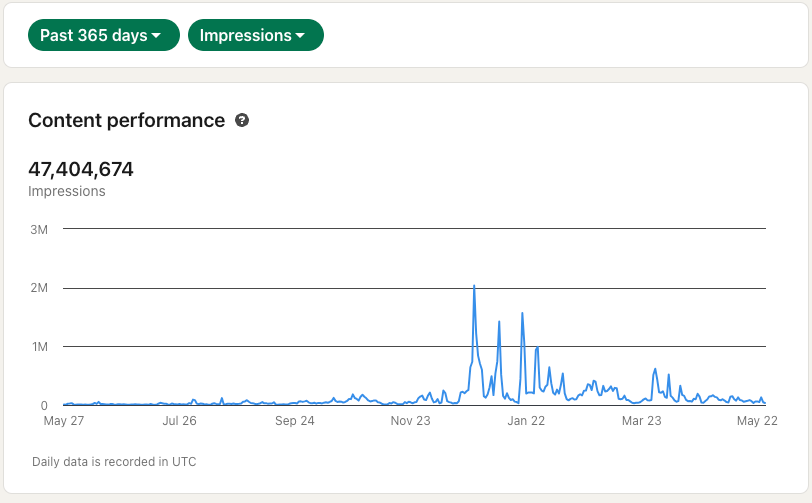Image resolution: width=812 pixels, height=503 pixels.
Task: Click the Jan 22 axis label
Action: [526, 421]
